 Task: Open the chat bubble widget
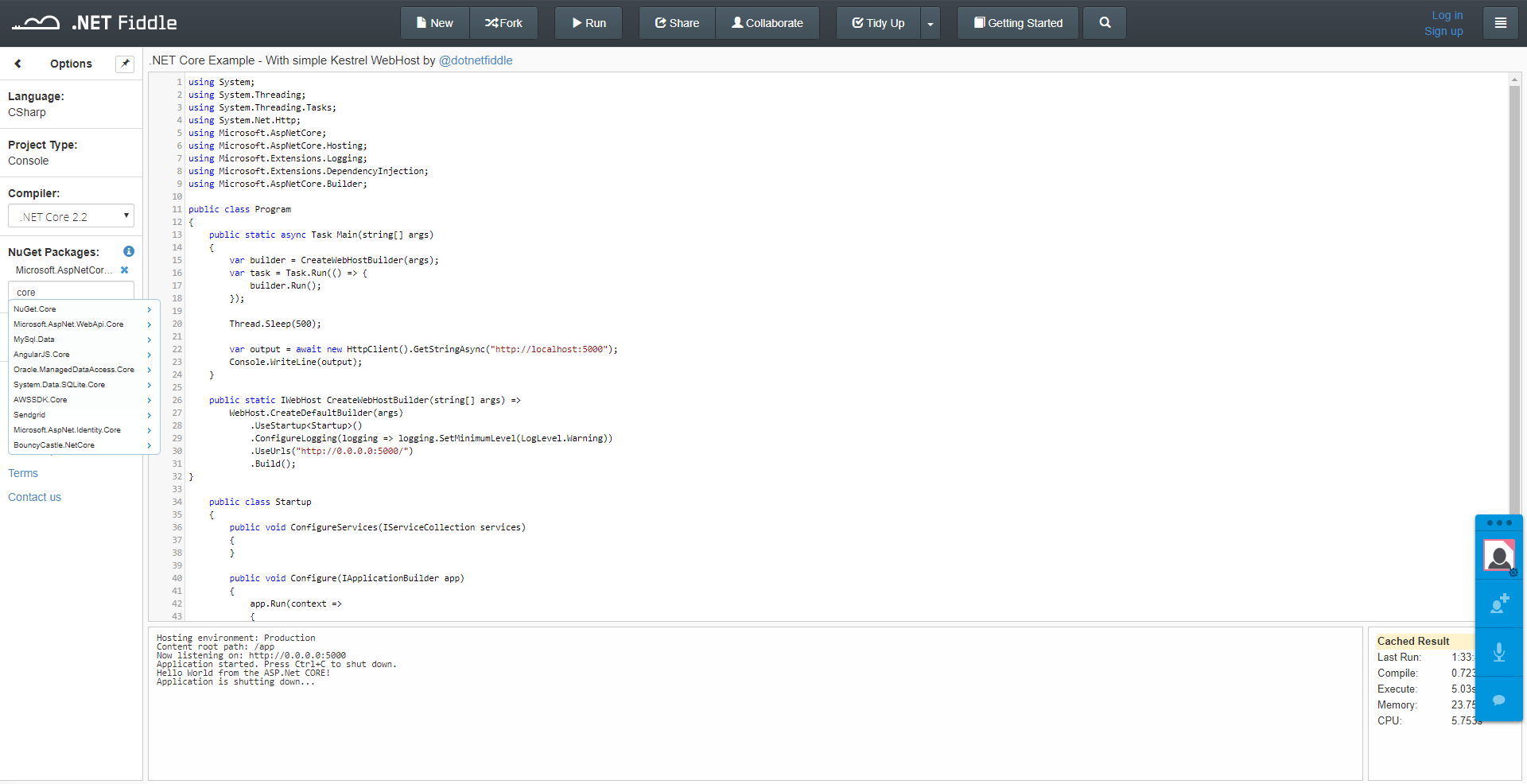(1499, 700)
